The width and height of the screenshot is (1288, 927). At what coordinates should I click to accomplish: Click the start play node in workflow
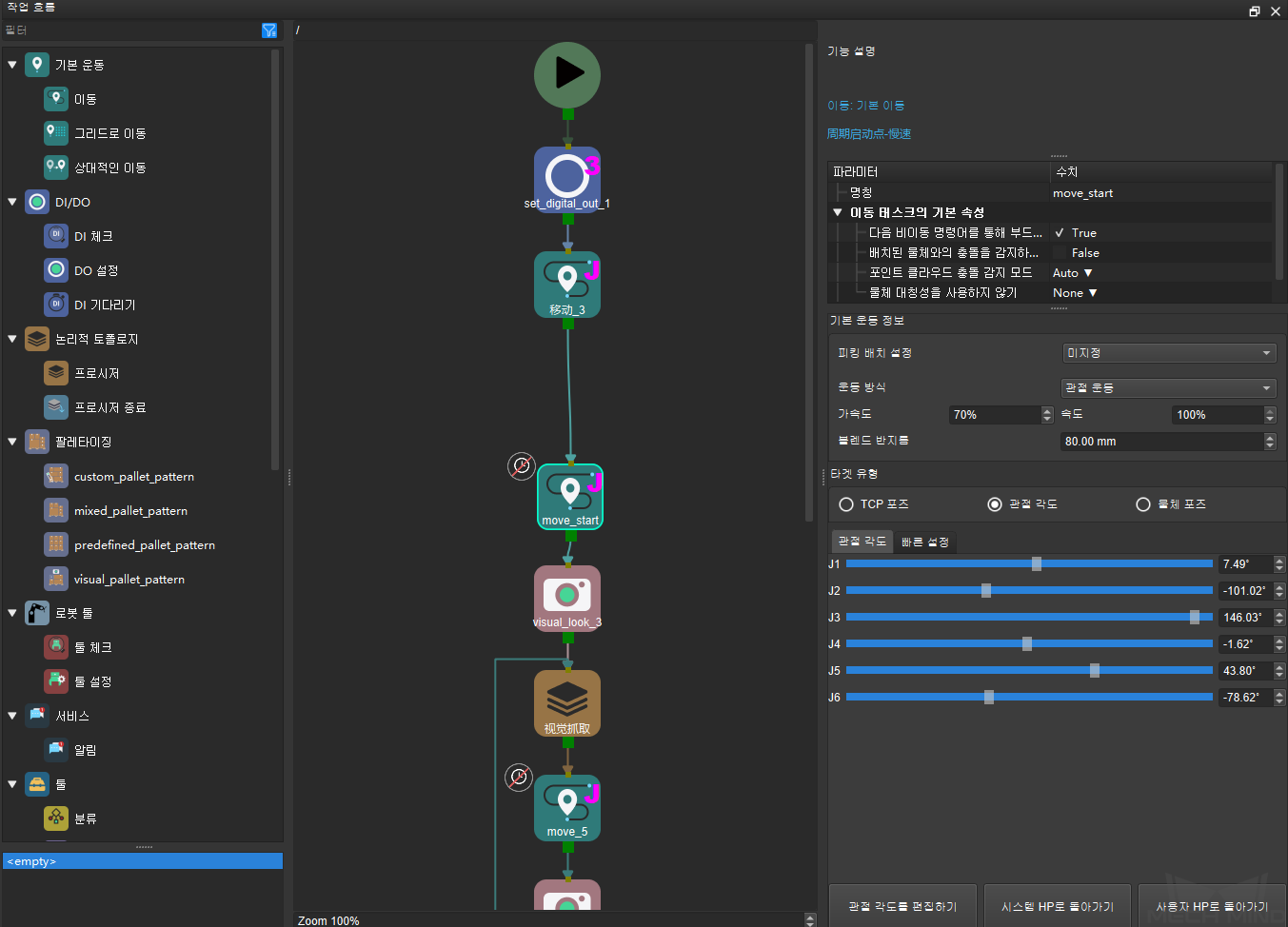[567, 75]
